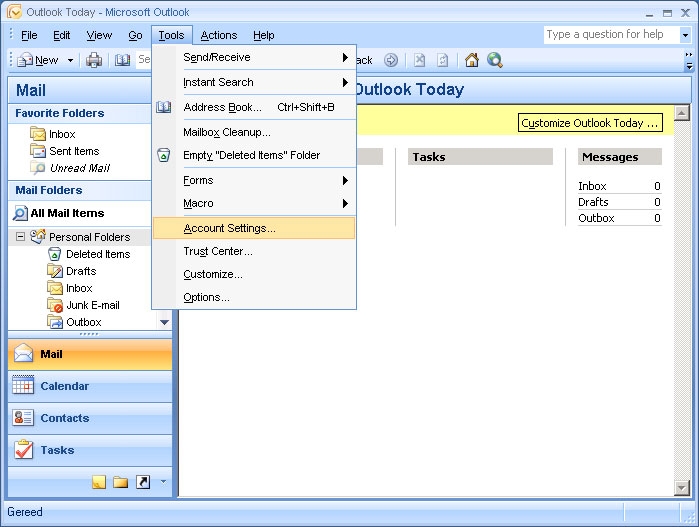Click Customize Outlook Today button
699x527 pixels.
590,123
